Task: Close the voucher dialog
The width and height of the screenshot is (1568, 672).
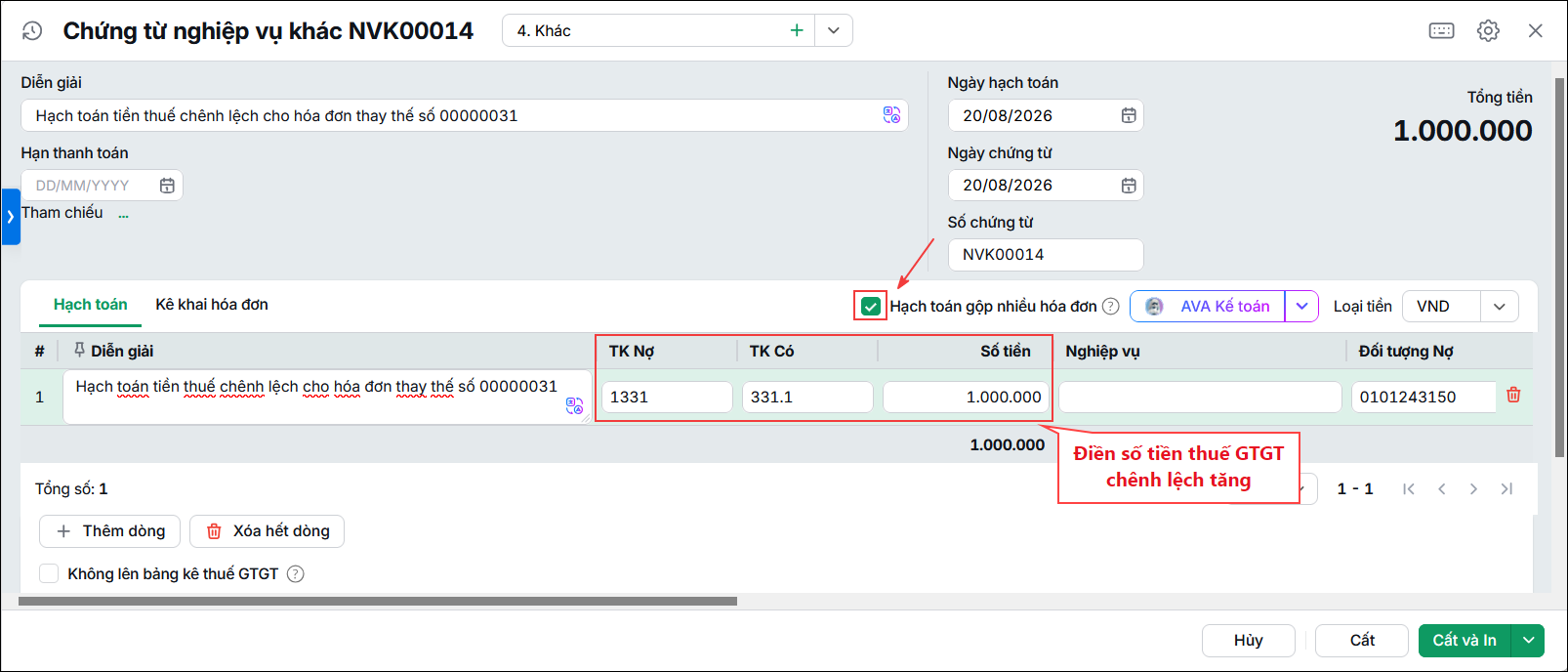Action: 1536,31
